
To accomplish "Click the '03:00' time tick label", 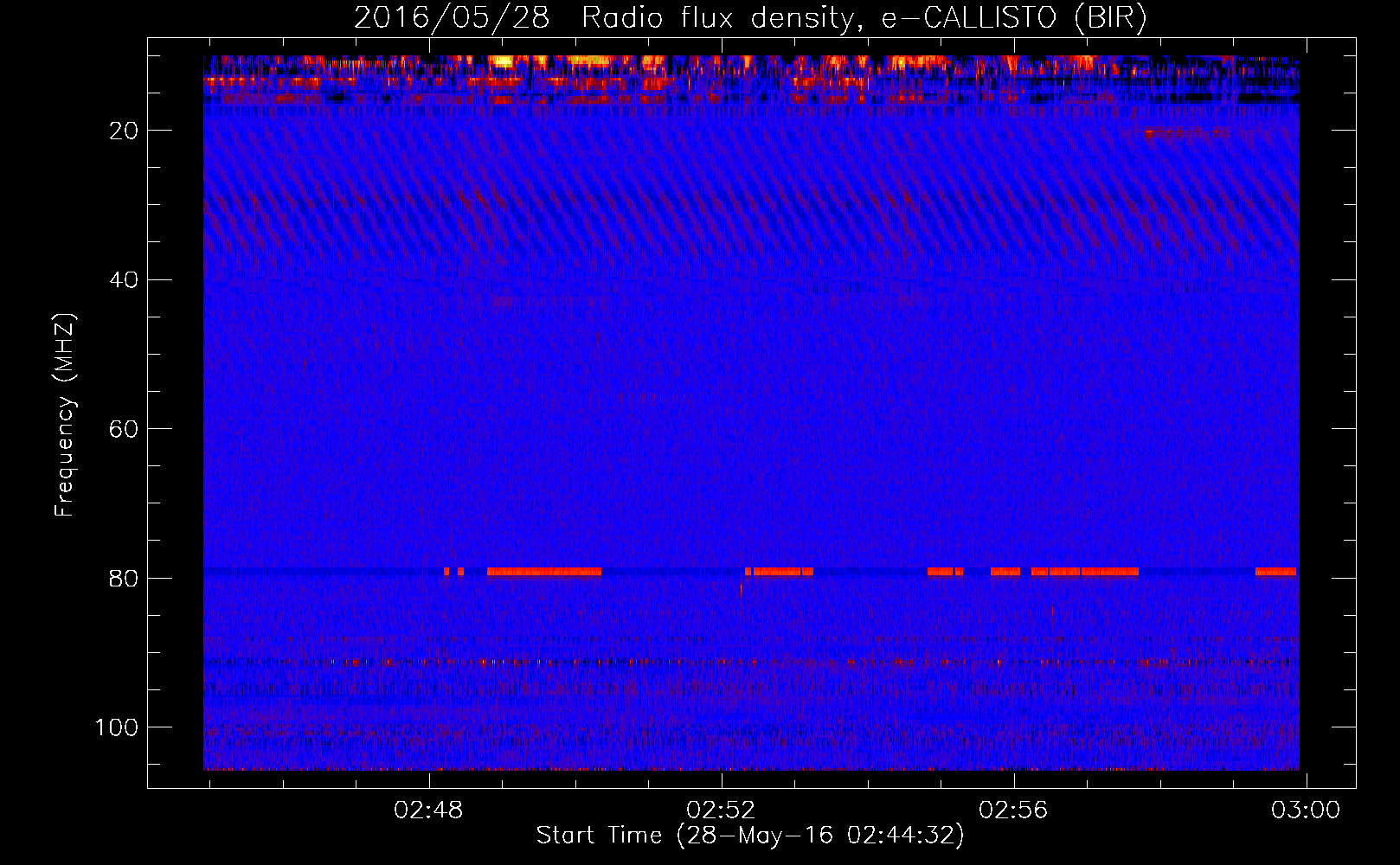I will [x=1306, y=811].
